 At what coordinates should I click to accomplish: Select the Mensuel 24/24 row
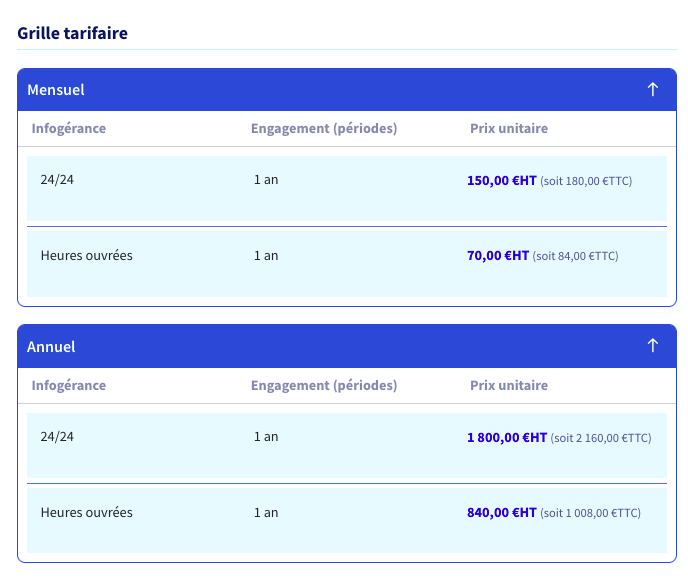[347, 189]
